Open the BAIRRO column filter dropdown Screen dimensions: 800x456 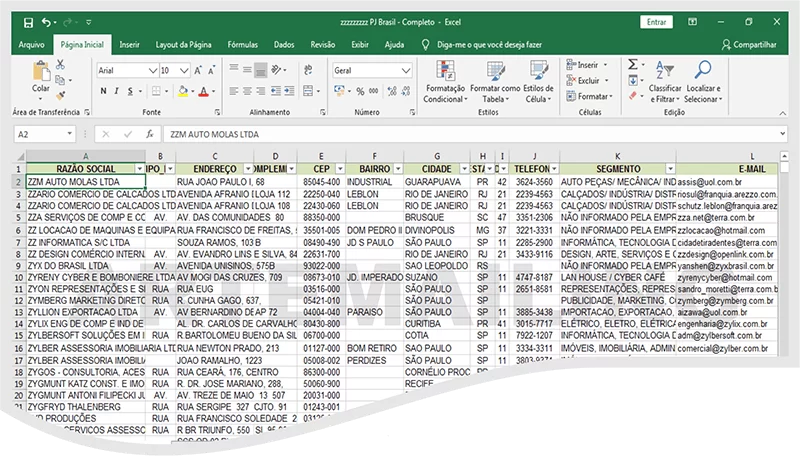(x=398, y=169)
